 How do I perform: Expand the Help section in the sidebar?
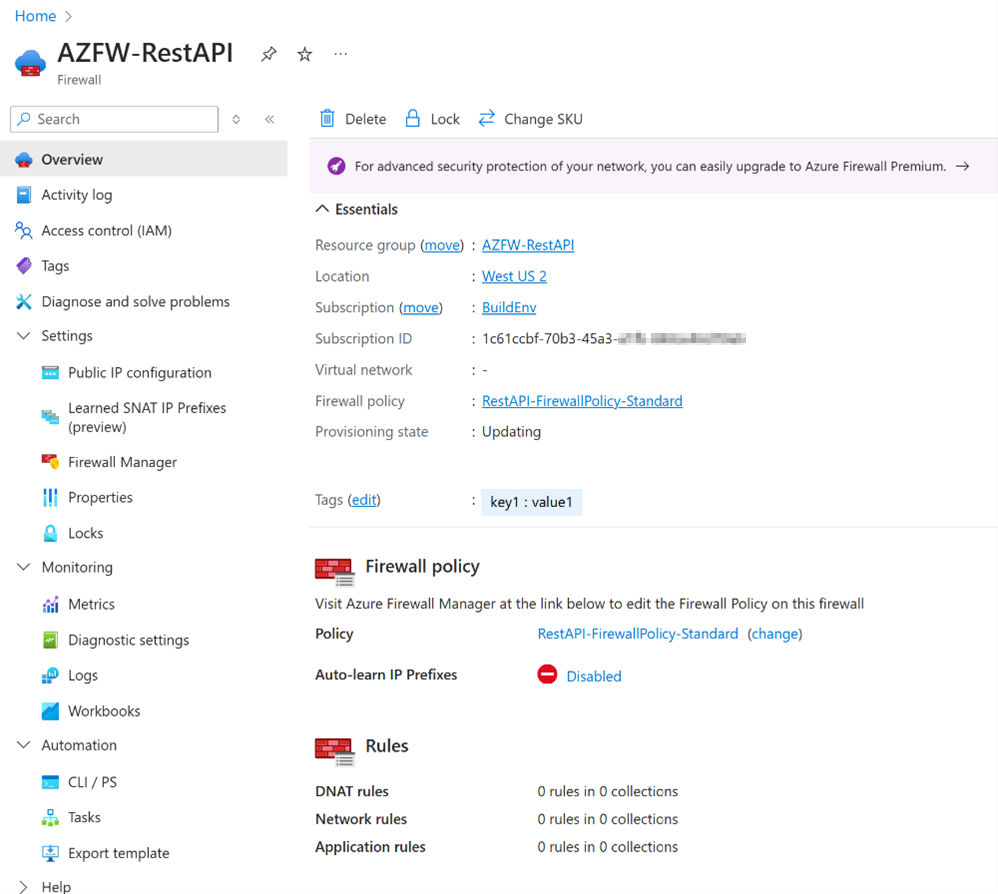24,886
